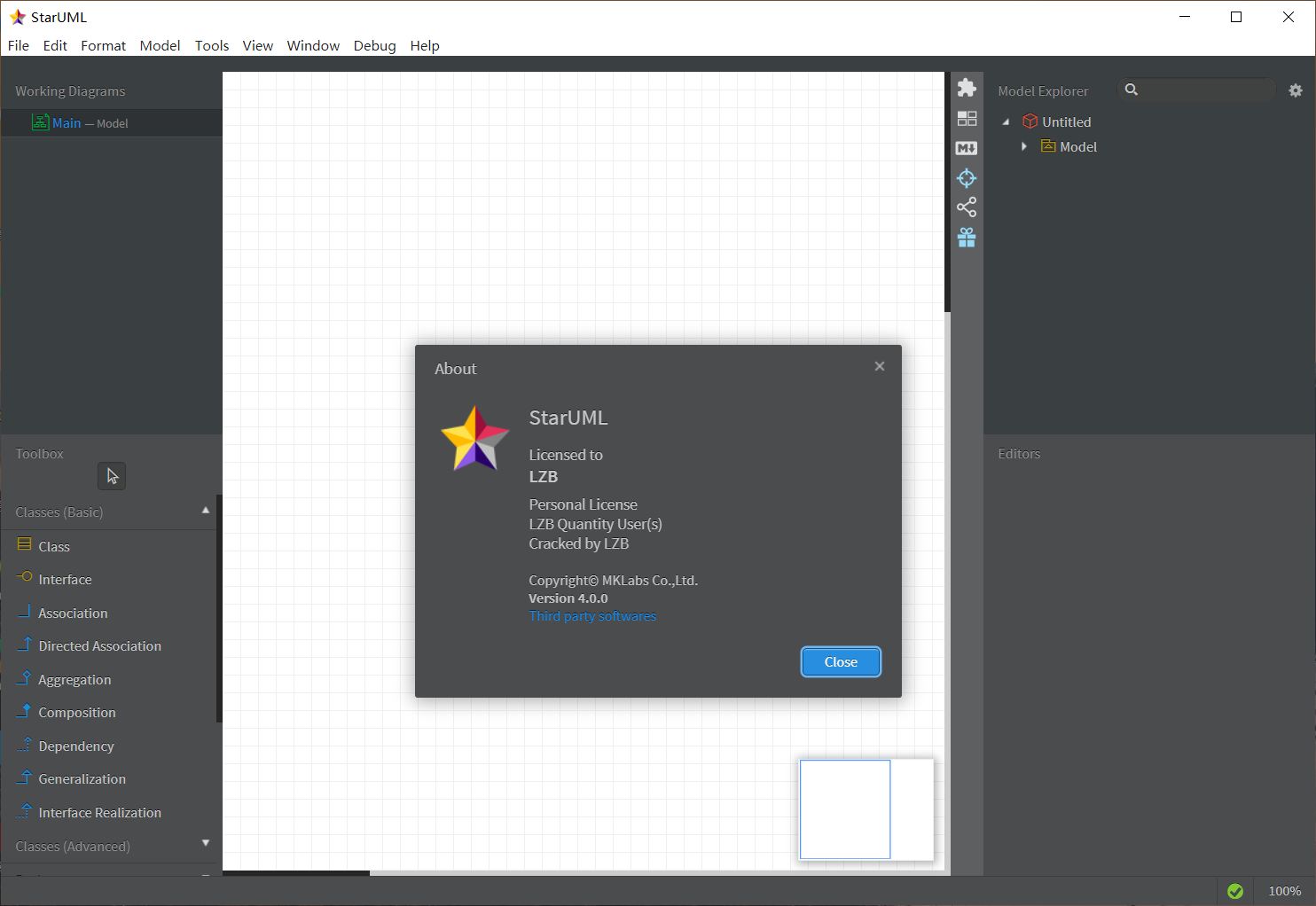
Task: Open the Window menu
Action: [x=313, y=45]
